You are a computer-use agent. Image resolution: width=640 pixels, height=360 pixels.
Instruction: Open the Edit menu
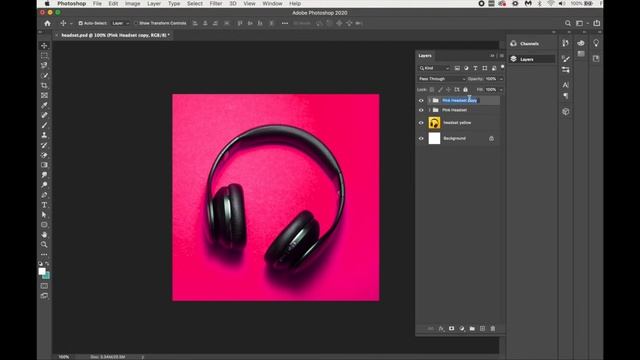113,4
